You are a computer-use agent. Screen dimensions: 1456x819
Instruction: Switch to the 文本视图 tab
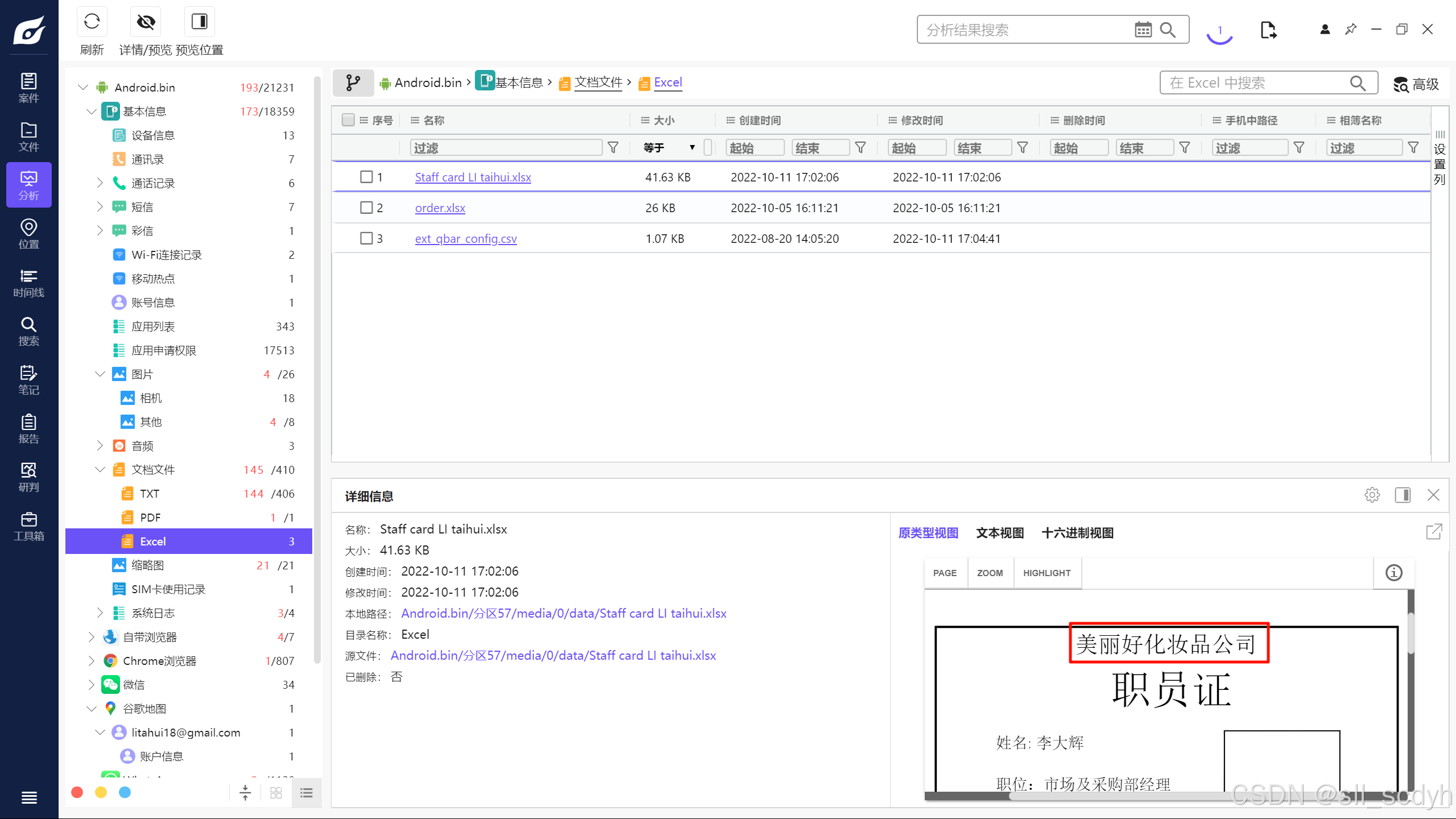[x=1000, y=533]
